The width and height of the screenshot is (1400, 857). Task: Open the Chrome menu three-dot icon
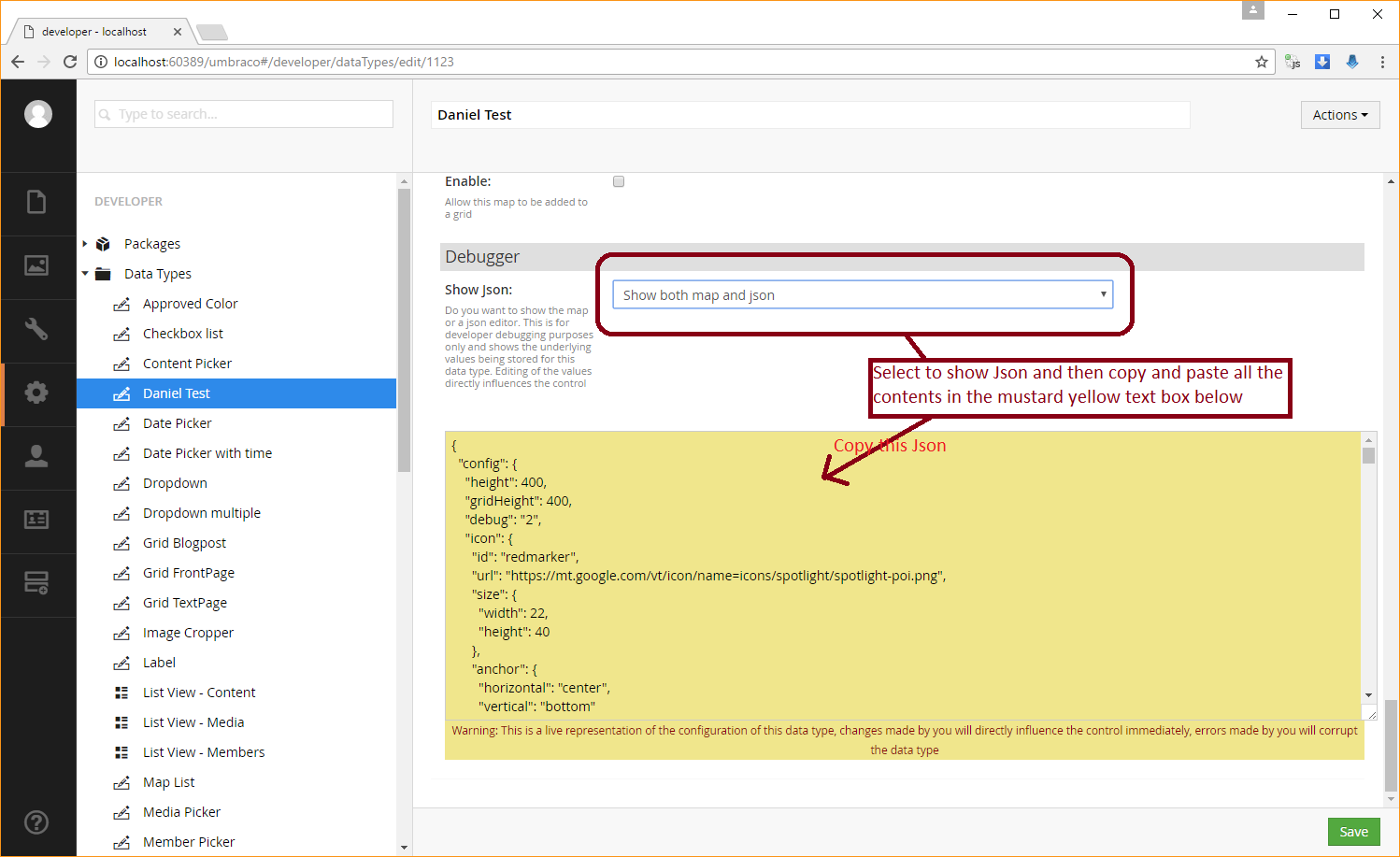click(1382, 62)
